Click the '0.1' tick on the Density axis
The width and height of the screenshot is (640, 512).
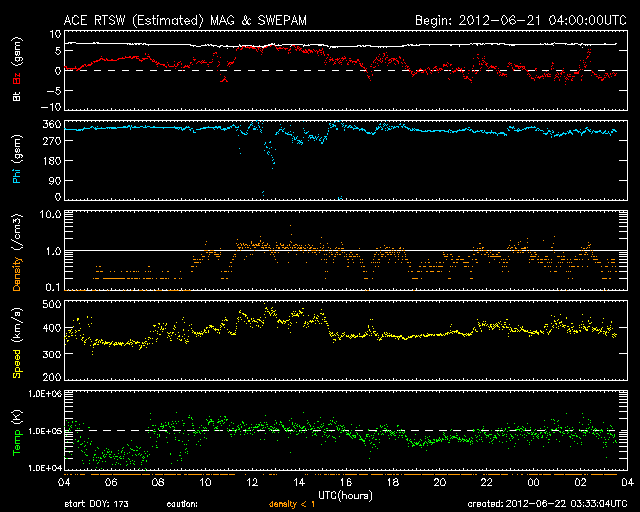[53, 287]
